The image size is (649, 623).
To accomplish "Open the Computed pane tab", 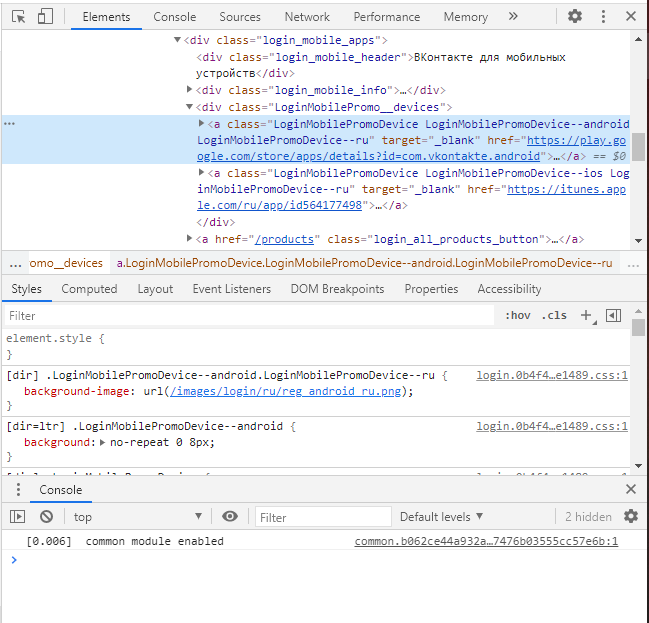I will click(89, 289).
